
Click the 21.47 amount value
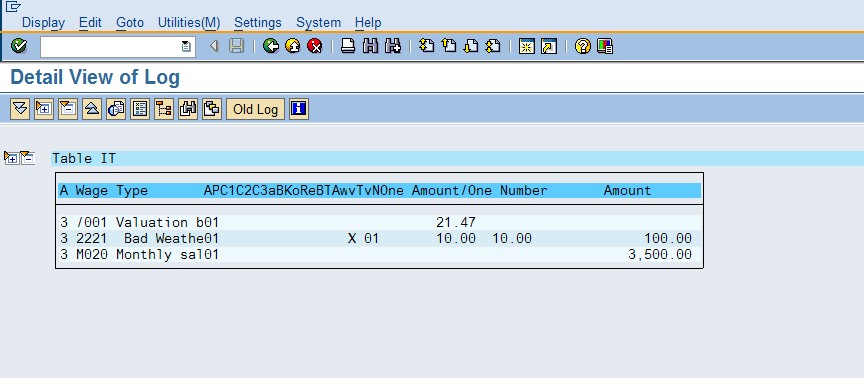(456, 223)
